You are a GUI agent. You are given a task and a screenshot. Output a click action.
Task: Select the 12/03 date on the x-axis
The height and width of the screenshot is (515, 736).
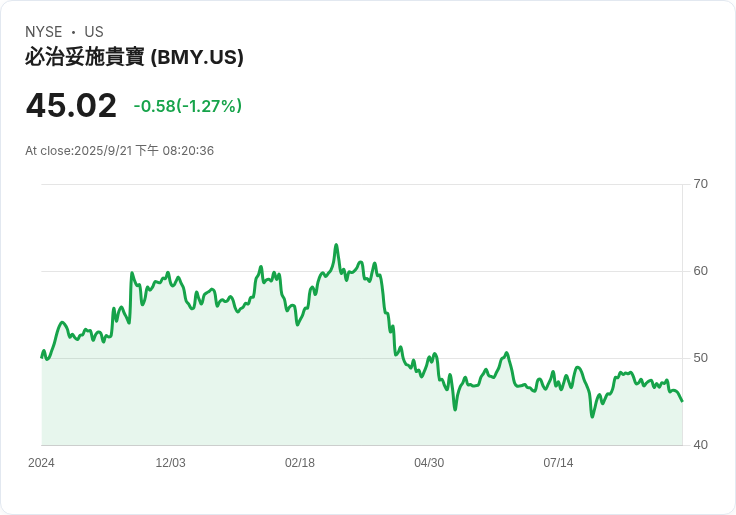pos(170,463)
